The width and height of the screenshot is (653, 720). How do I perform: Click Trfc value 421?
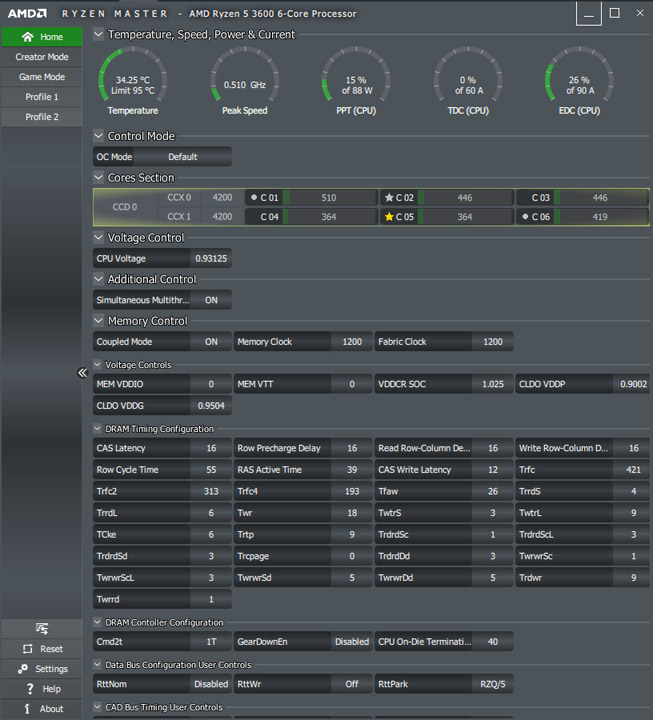tap(633, 469)
